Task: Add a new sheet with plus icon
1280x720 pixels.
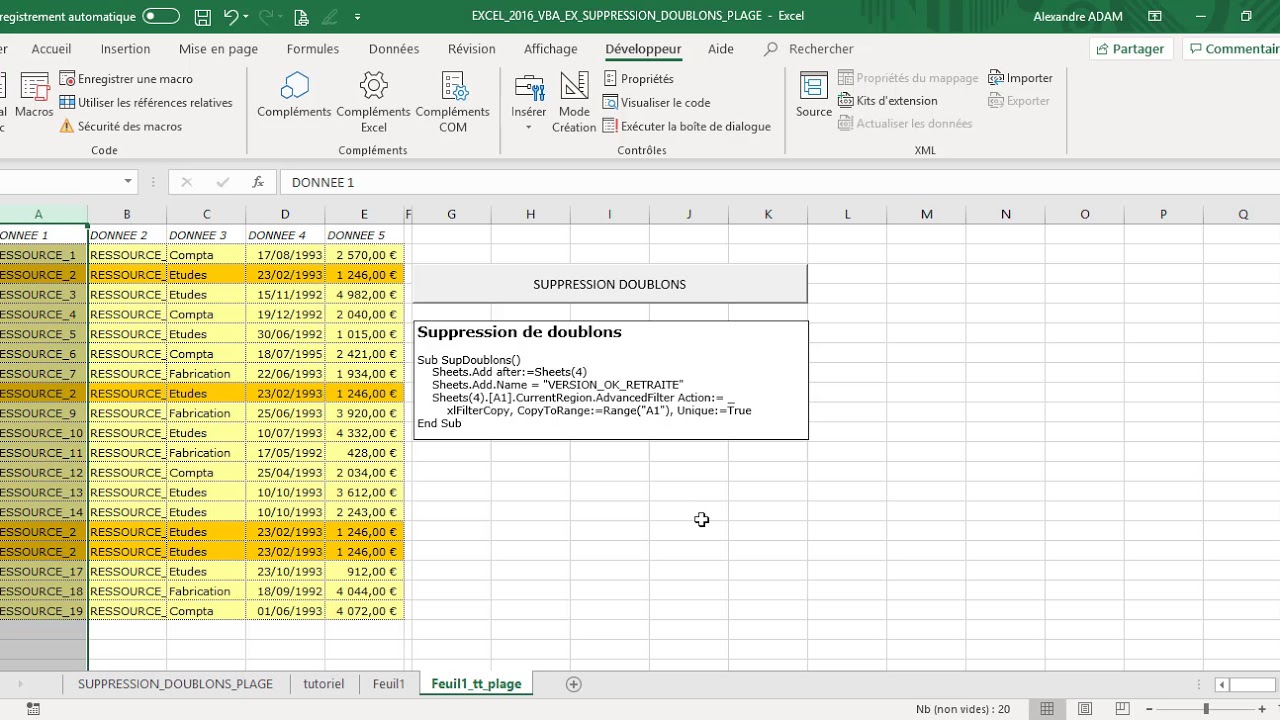Action: pos(573,684)
